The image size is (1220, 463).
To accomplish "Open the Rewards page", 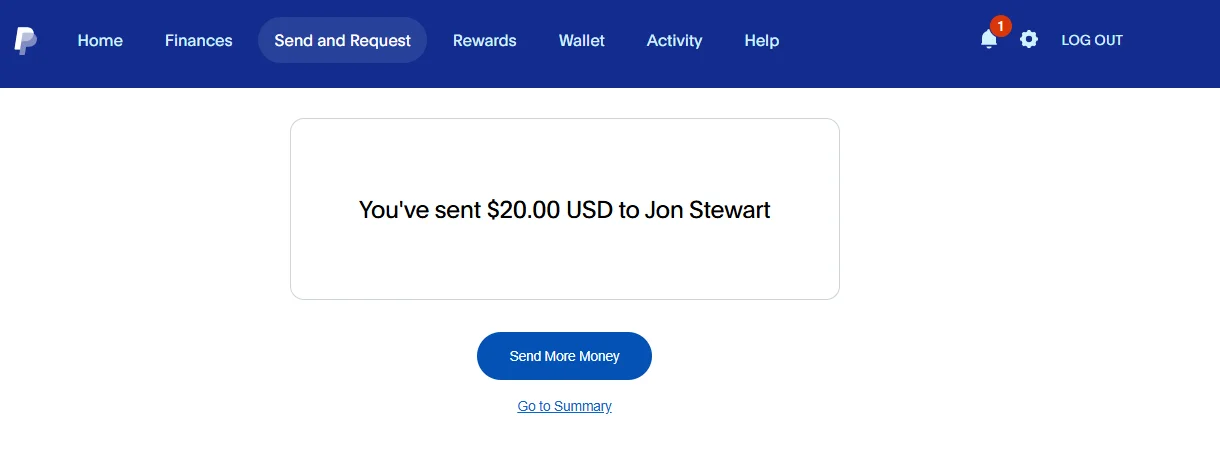I will click(485, 41).
